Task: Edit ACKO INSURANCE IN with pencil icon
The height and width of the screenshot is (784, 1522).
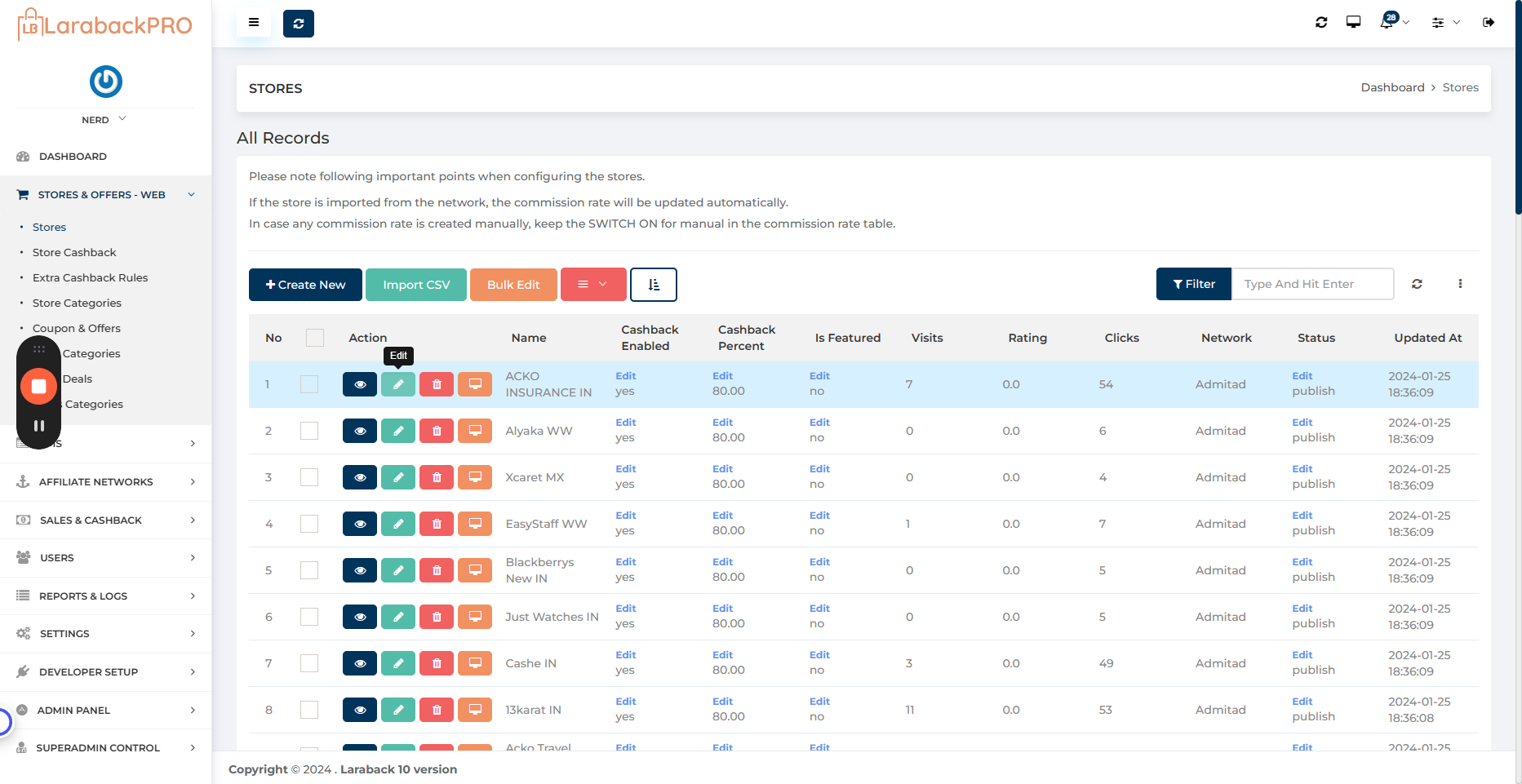Action: pos(398,384)
